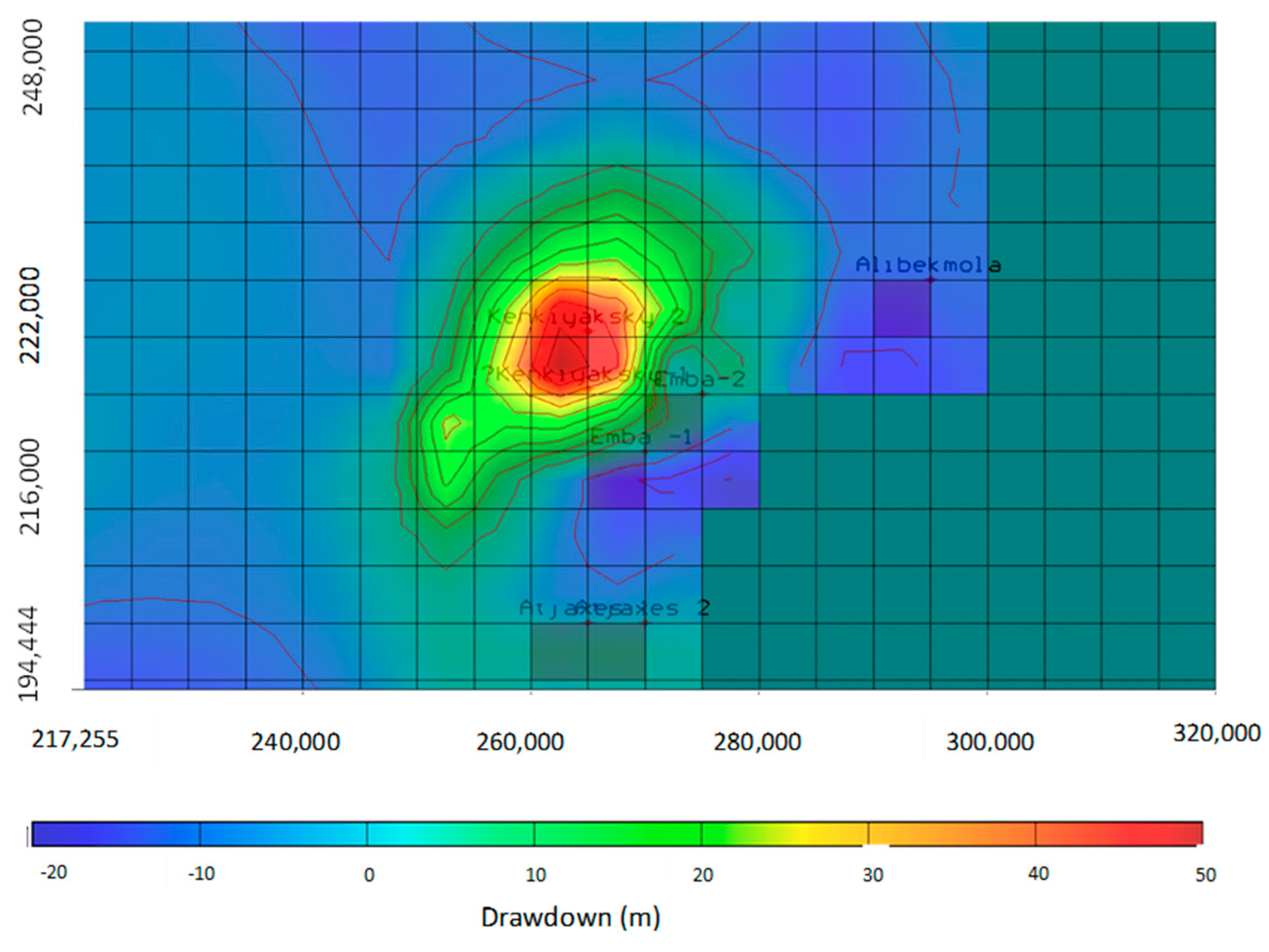Click the 248,000 y-axis label
Image resolution: width=1269 pixels, height=952 pixels.
32,67
